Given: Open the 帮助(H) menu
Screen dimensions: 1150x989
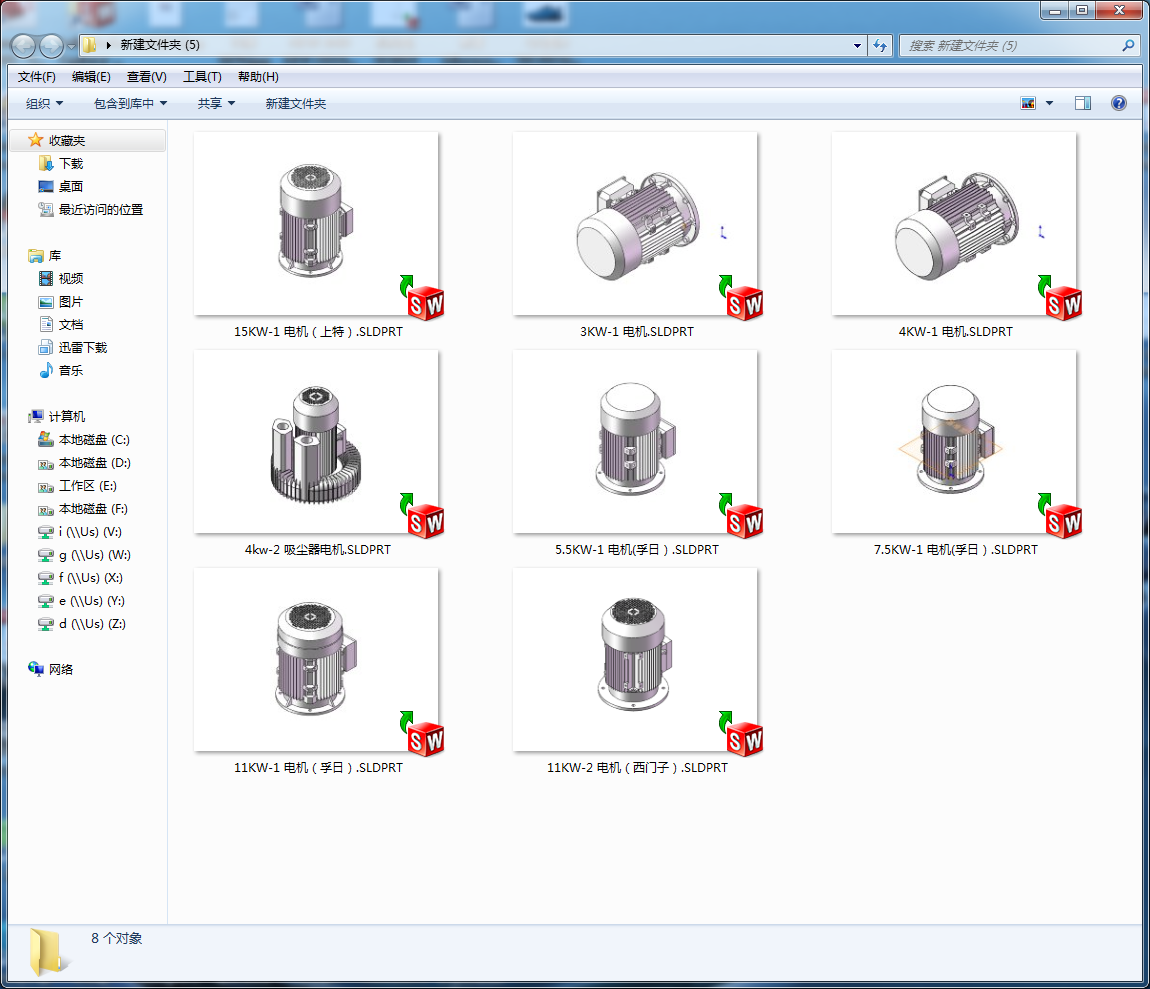Looking at the screenshot, I should 258,77.
